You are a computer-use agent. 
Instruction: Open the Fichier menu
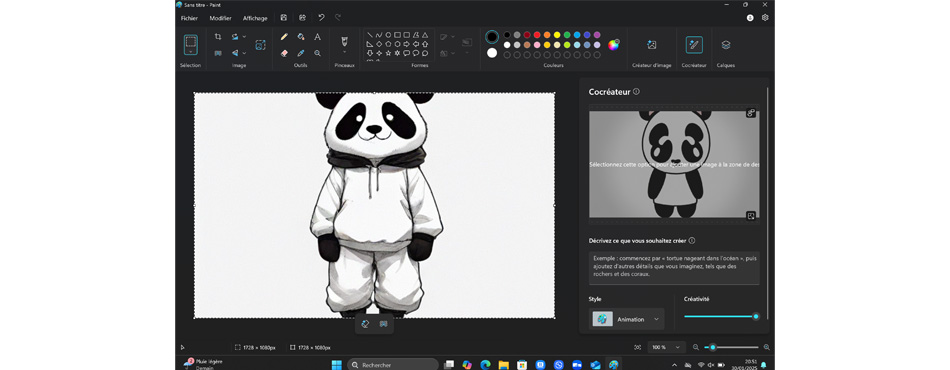189,18
